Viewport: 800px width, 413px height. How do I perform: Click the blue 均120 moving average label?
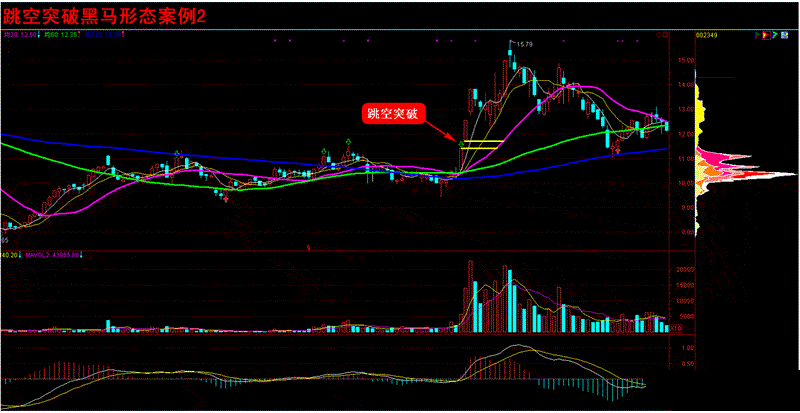(x=102, y=34)
